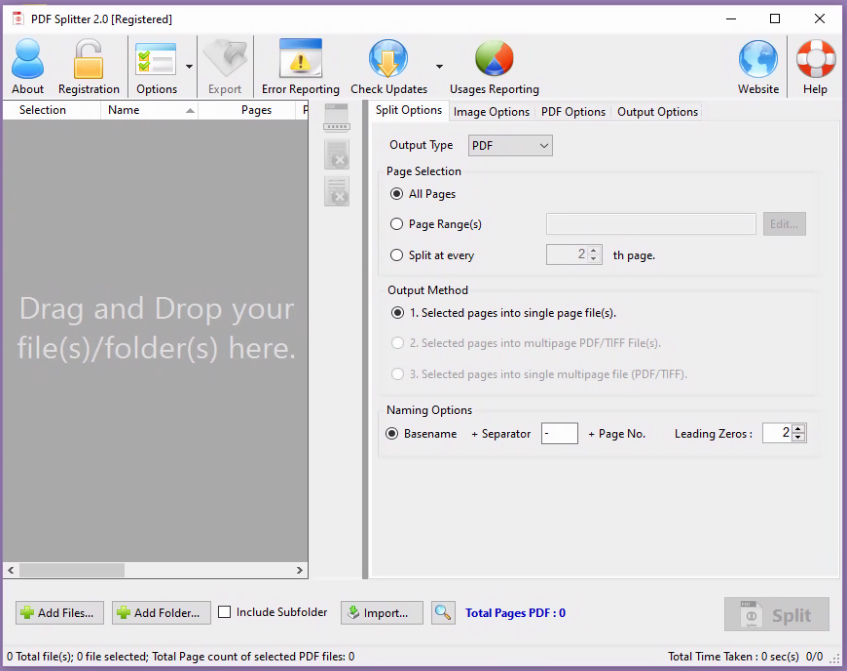Screen dimensions: 847x671
Task: Select output method 2 multipage PDF/TIFF files
Action: click(x=398, y=343)
